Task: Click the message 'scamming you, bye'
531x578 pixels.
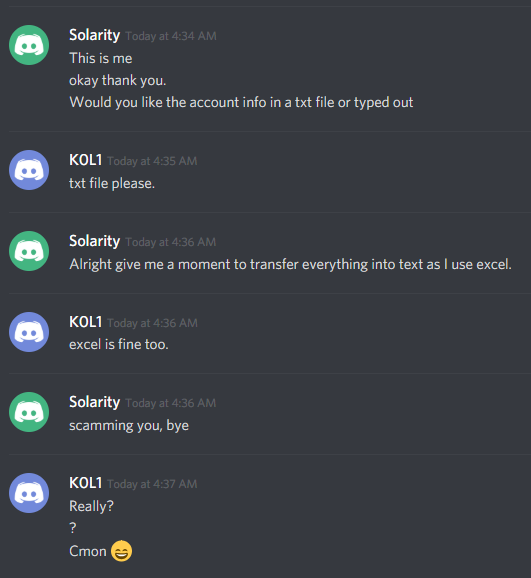Action: coord(129,425)
